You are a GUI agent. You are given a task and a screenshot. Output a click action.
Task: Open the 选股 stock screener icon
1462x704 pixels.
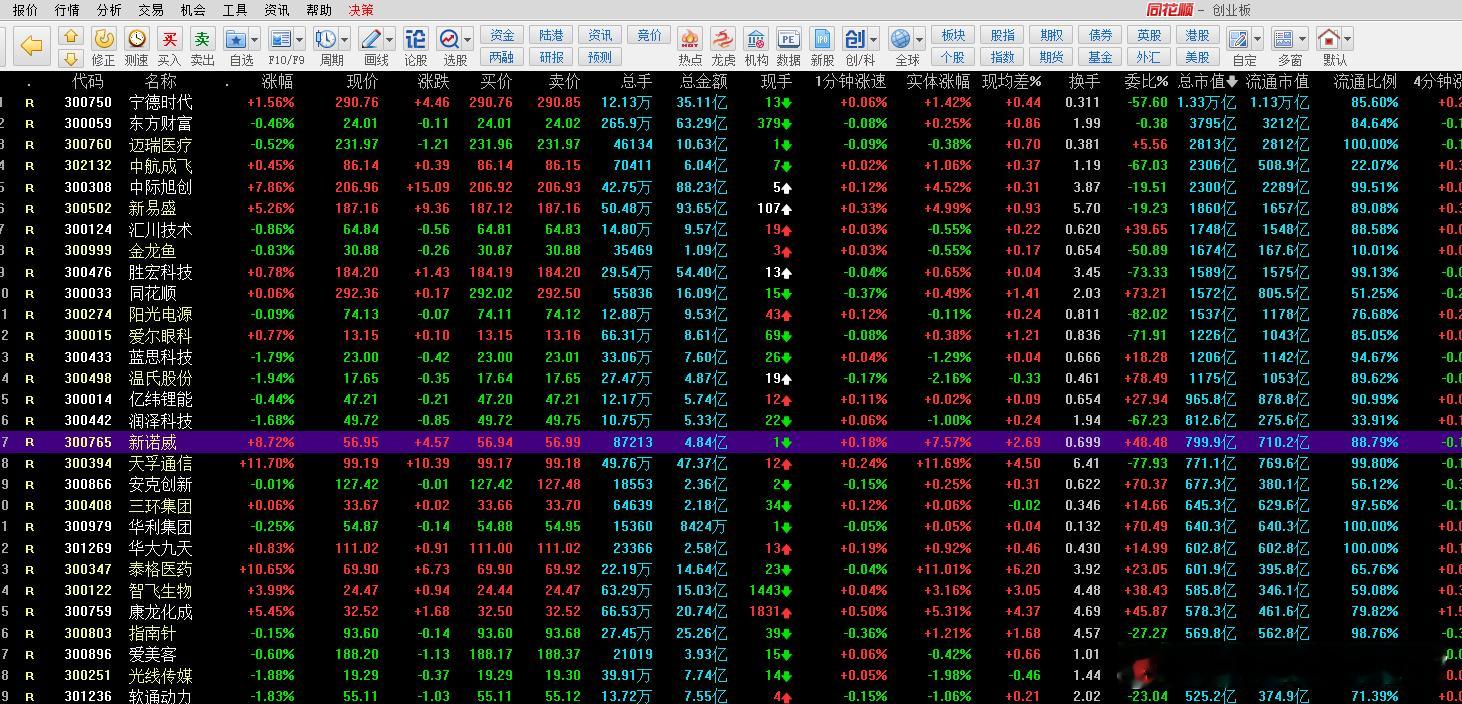point(449,39)
